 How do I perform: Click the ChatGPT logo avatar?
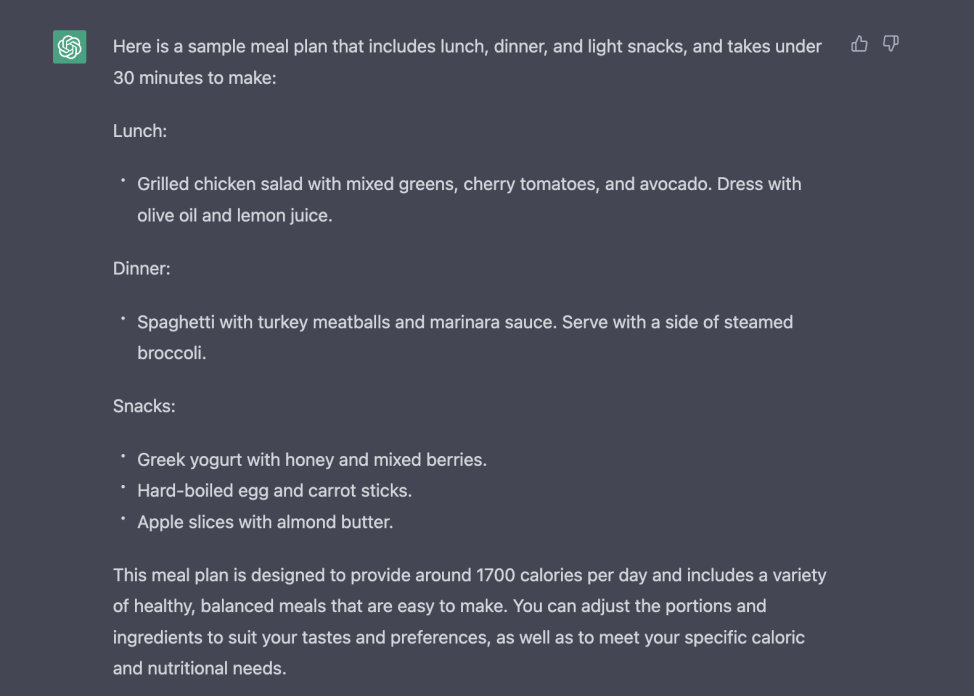(70, 47)
